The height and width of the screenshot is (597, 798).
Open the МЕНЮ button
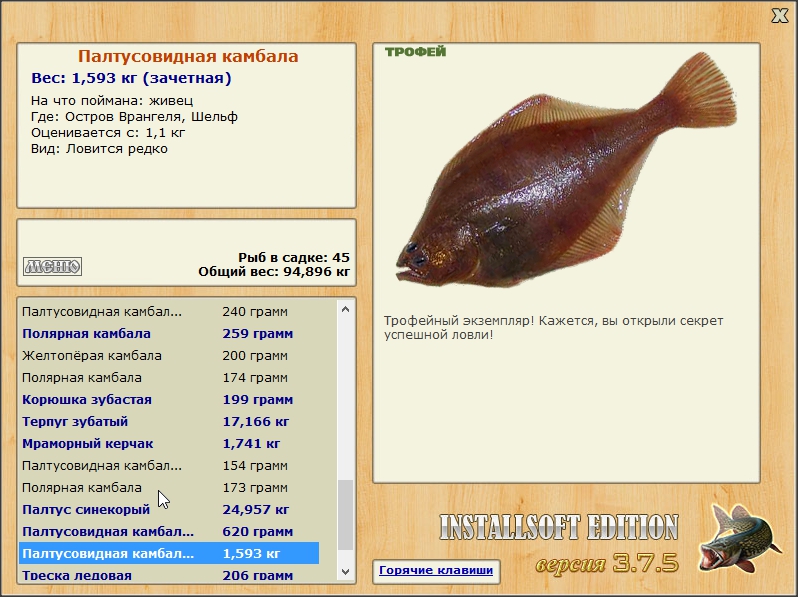52,266
